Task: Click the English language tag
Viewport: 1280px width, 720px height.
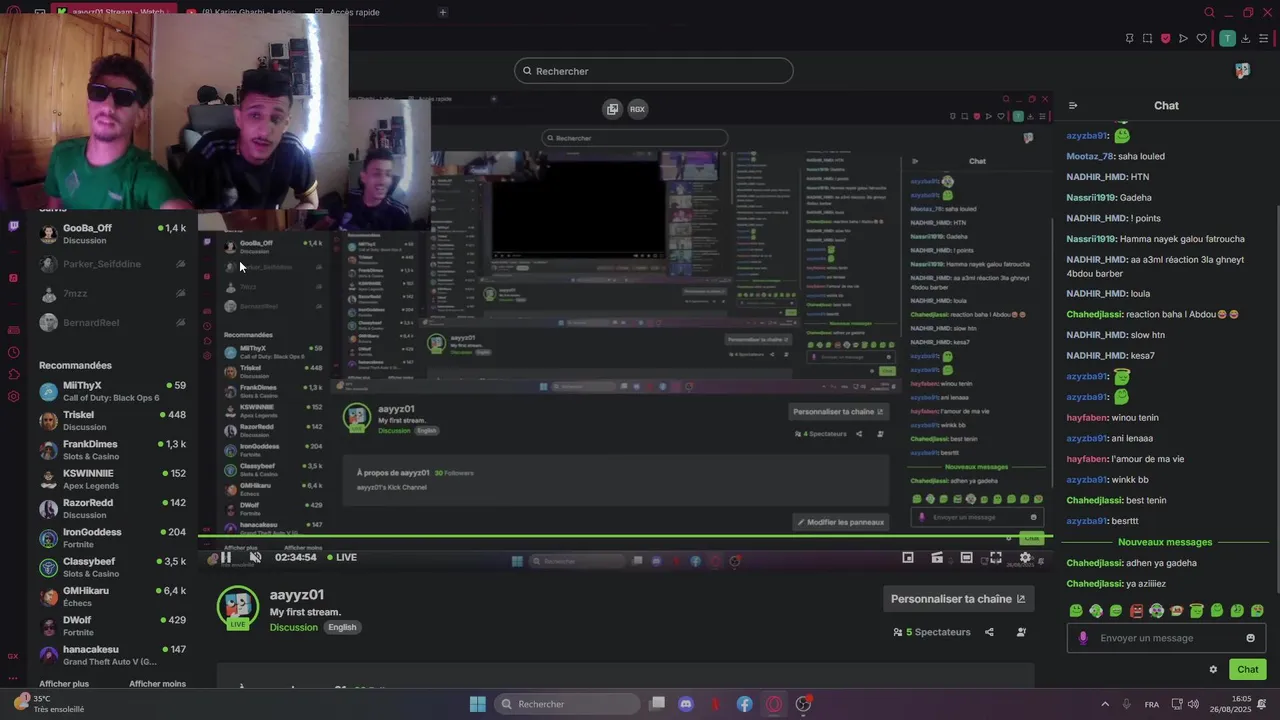Action: pyautogui.click(x=342, y=627)
